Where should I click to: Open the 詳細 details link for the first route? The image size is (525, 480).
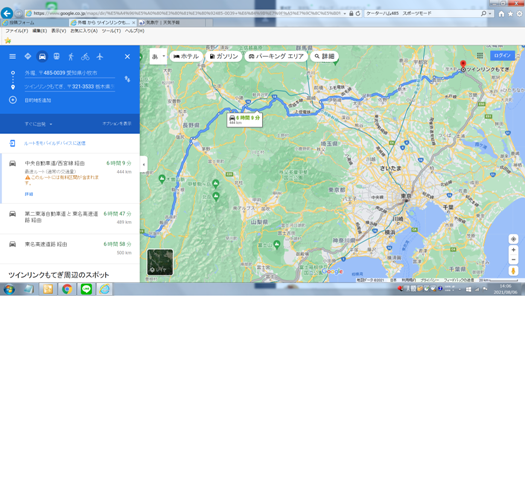pyautogui.click(x=29, y=194)
